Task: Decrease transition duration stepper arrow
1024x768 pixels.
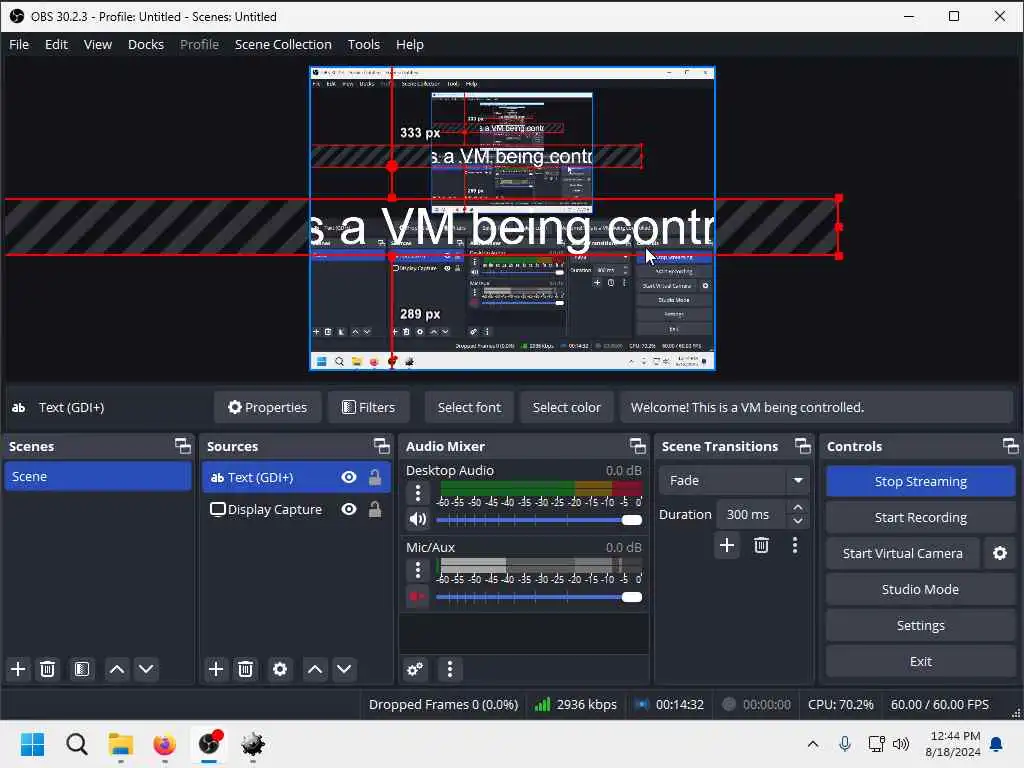Action: pyautogui.click(x=797, y=521)
